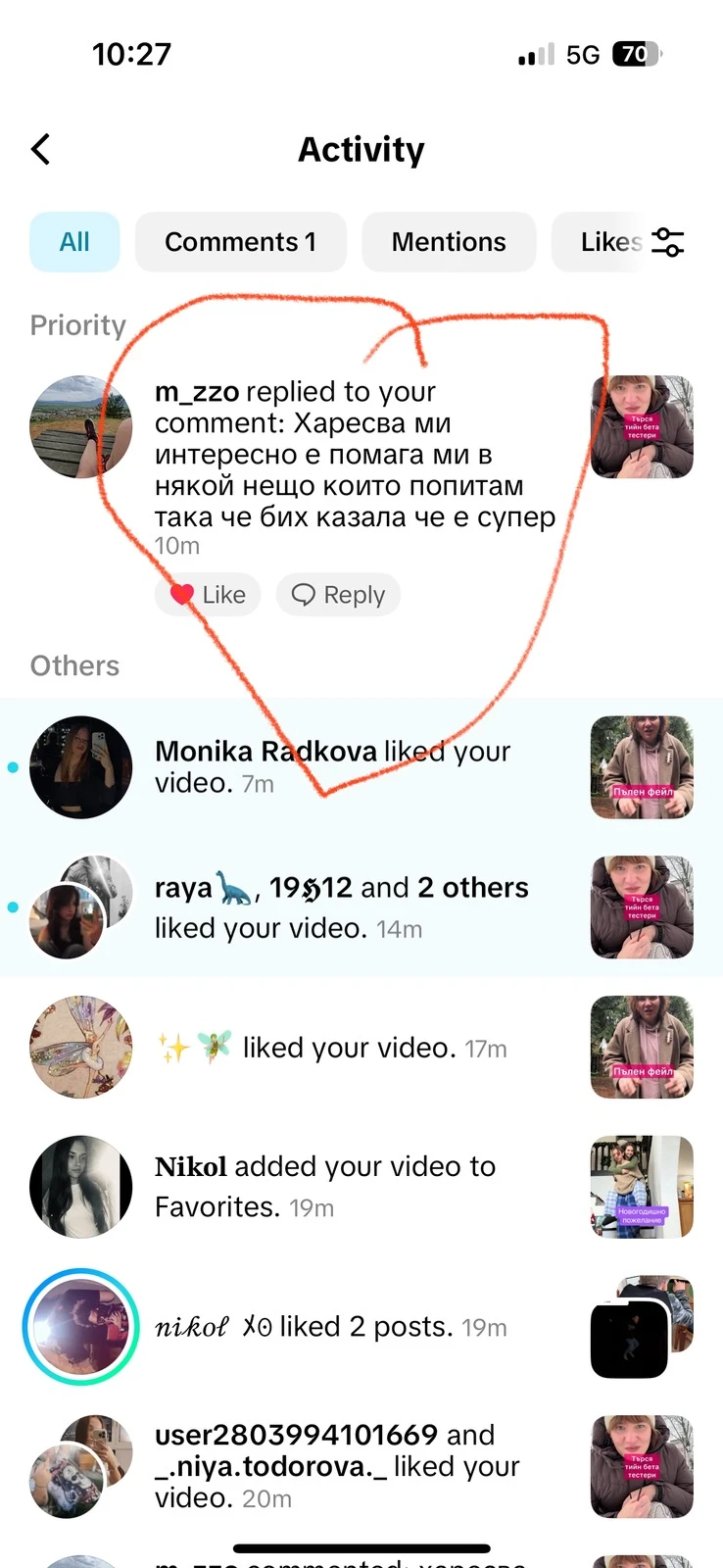The image size is (723, 1568).
Task: Tap the m_zzo username link
Action: (x=197, y=392)
